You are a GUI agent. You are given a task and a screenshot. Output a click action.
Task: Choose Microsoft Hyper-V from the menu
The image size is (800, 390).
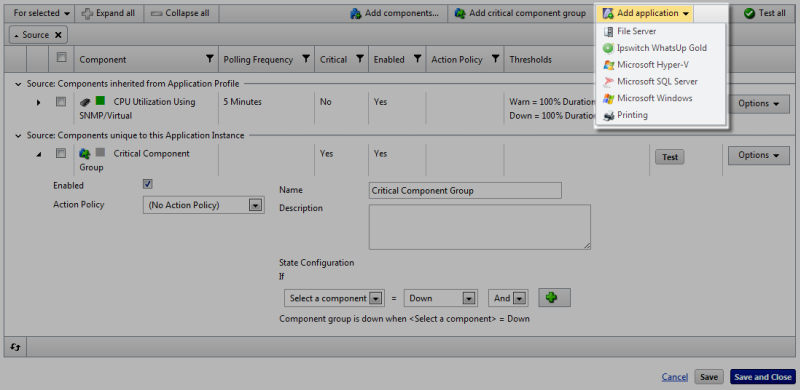(x=661, y=65)
